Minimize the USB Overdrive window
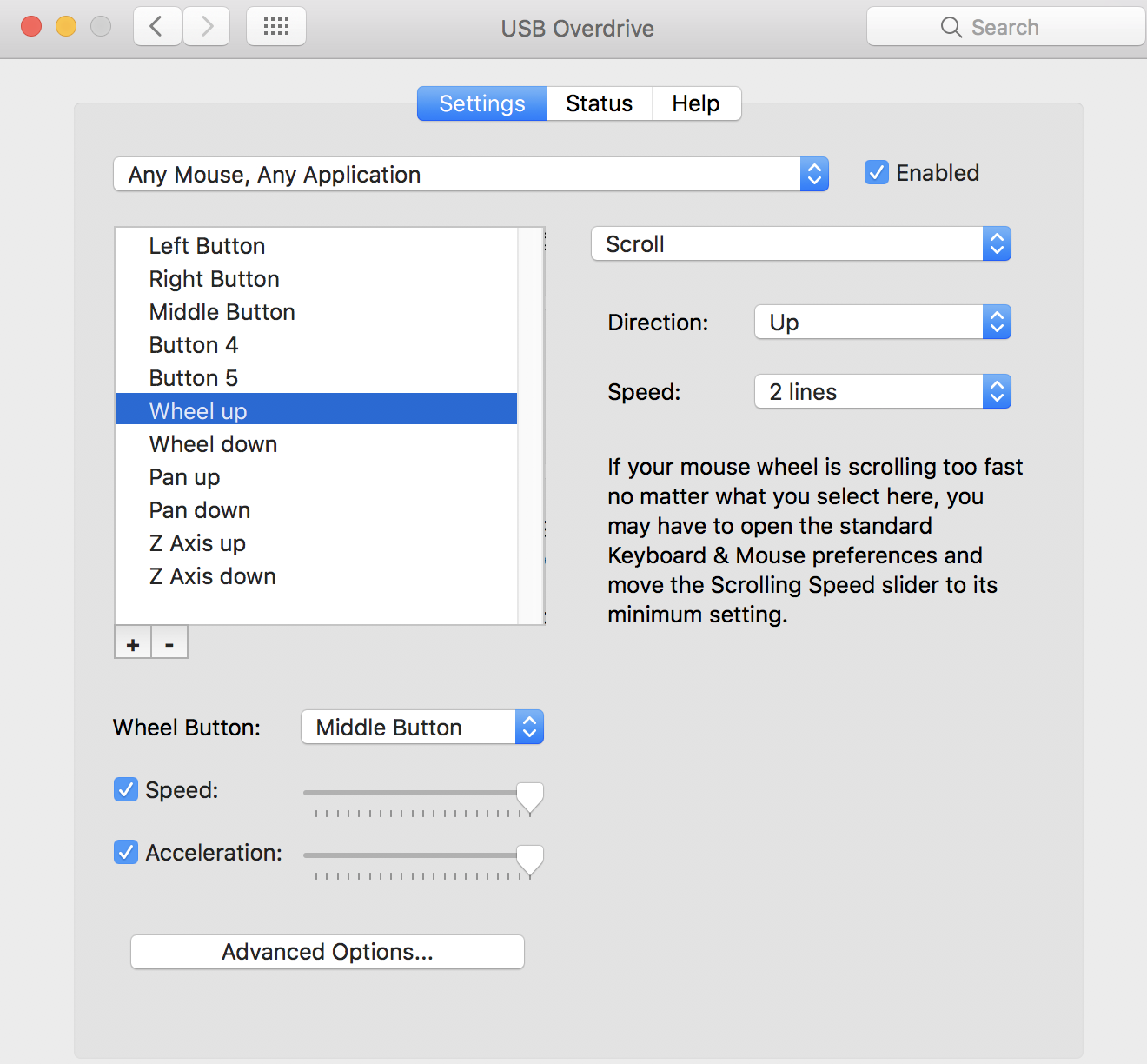 (66, 27)
